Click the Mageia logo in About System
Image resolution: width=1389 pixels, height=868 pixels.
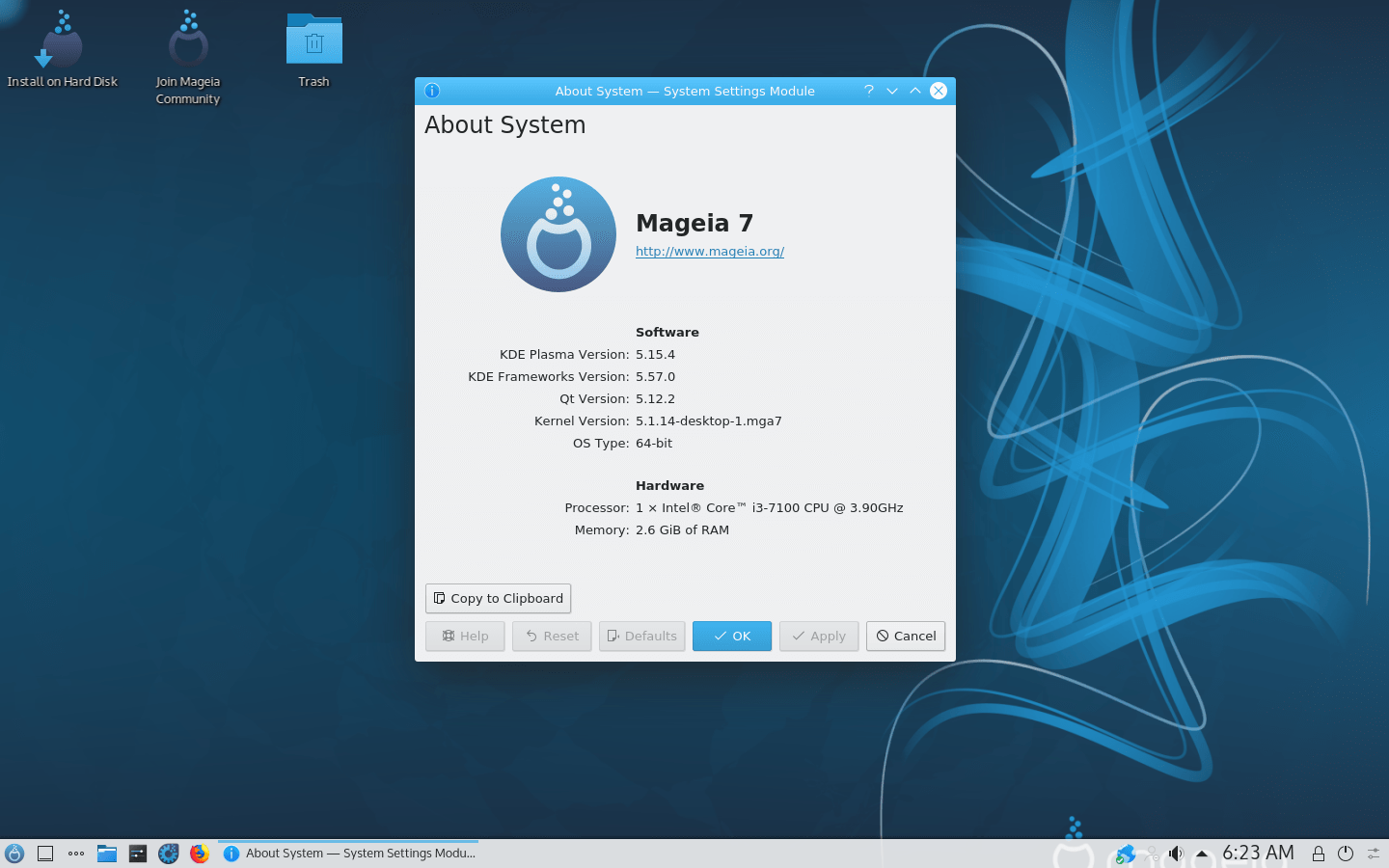tap(558, 234)
